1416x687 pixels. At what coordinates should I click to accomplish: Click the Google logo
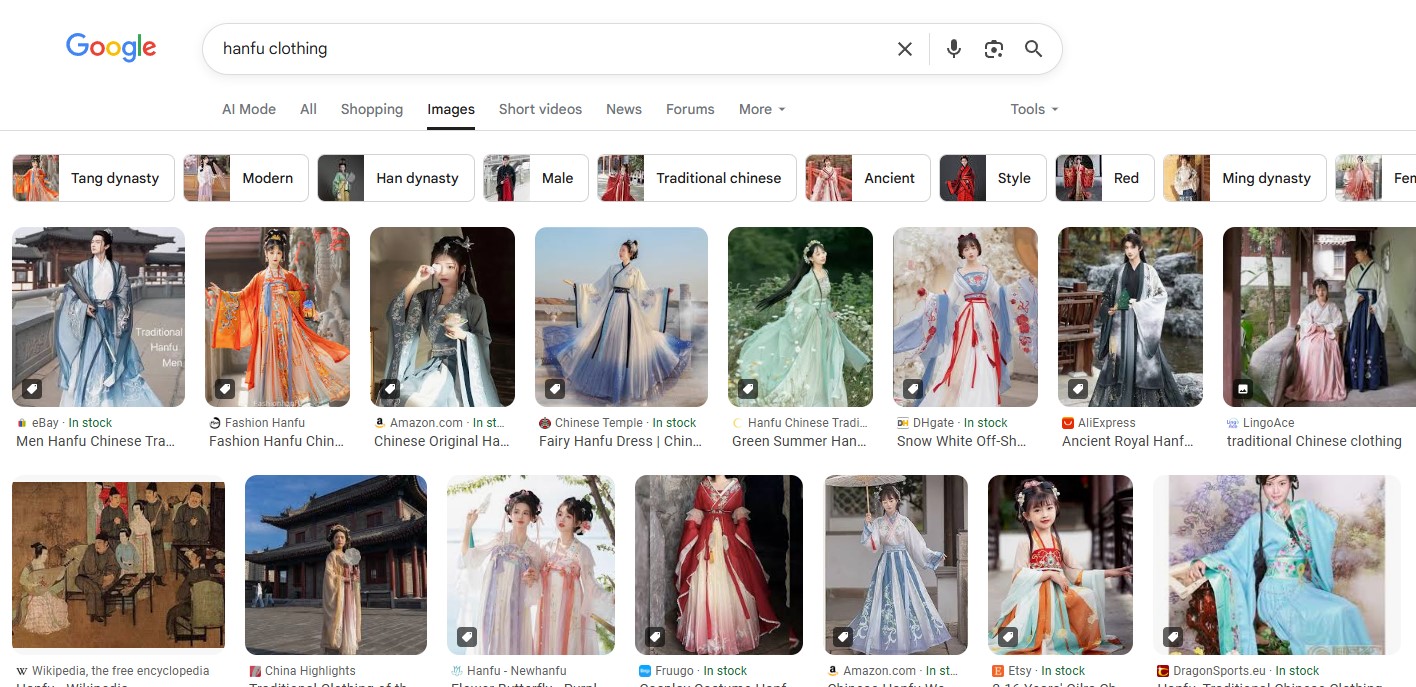[111, 47]
